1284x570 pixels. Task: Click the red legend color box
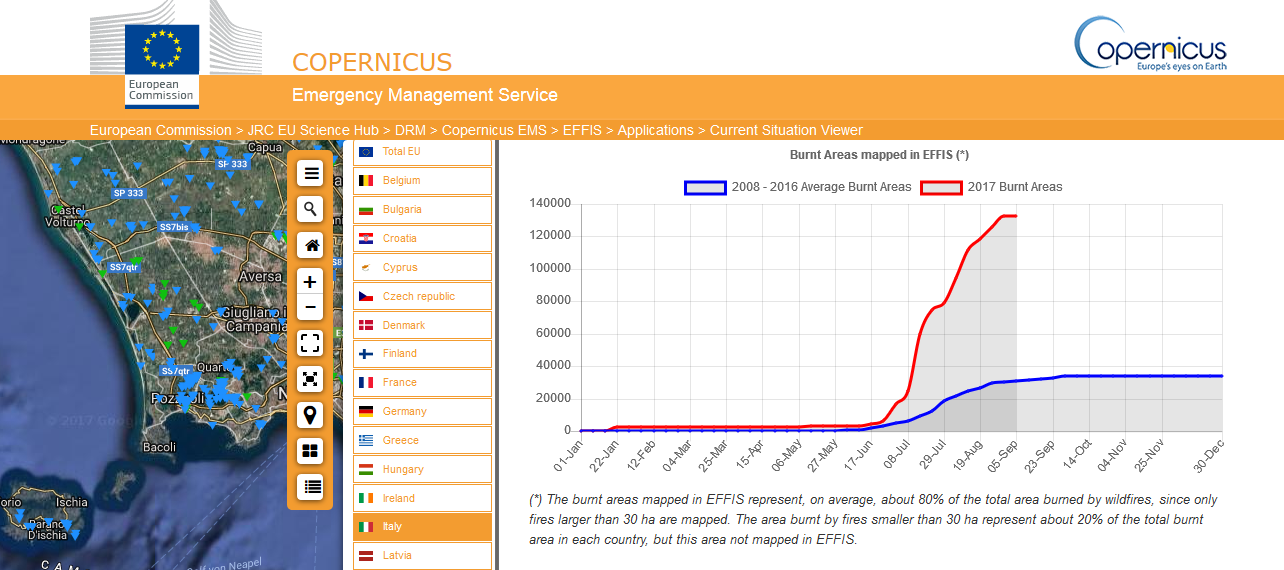[x=941, y=187]
